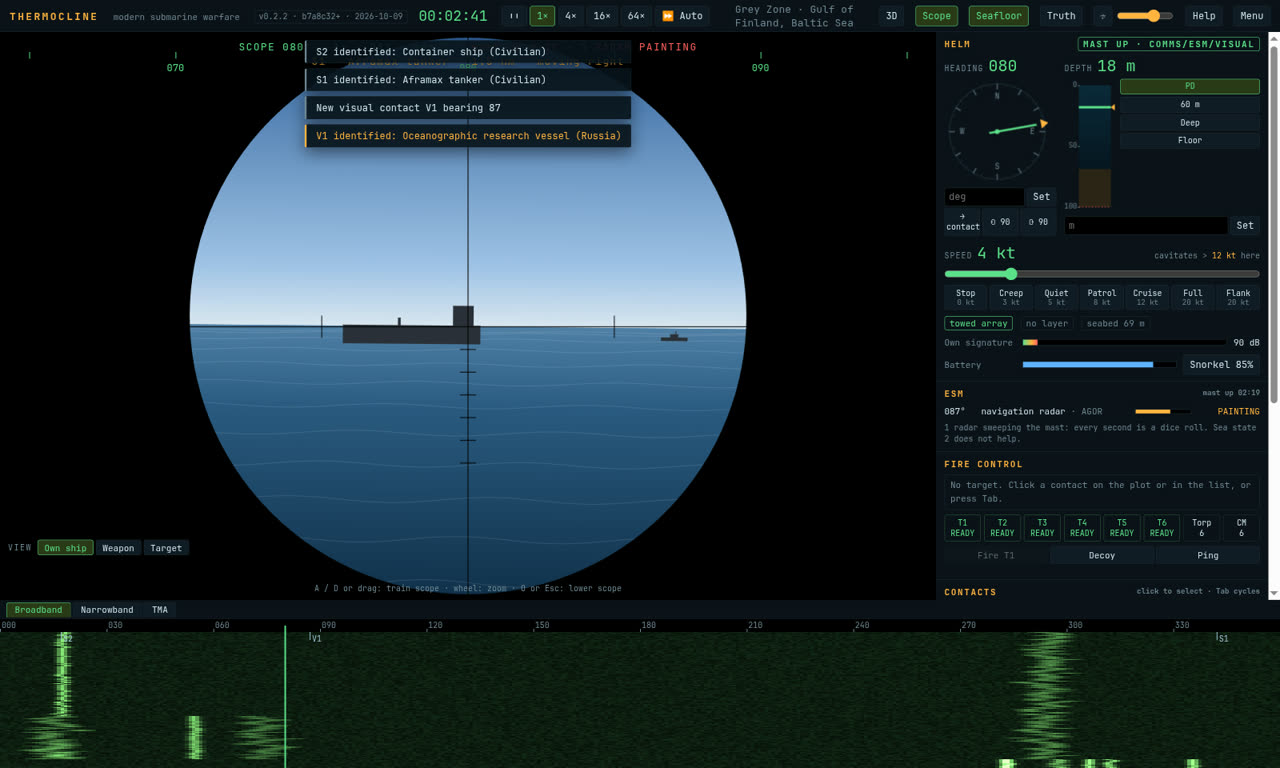Select the 087° navigation radar ESM row
The width and height of the screenshot is (1280, 768).
click(x=1102, y=411)
